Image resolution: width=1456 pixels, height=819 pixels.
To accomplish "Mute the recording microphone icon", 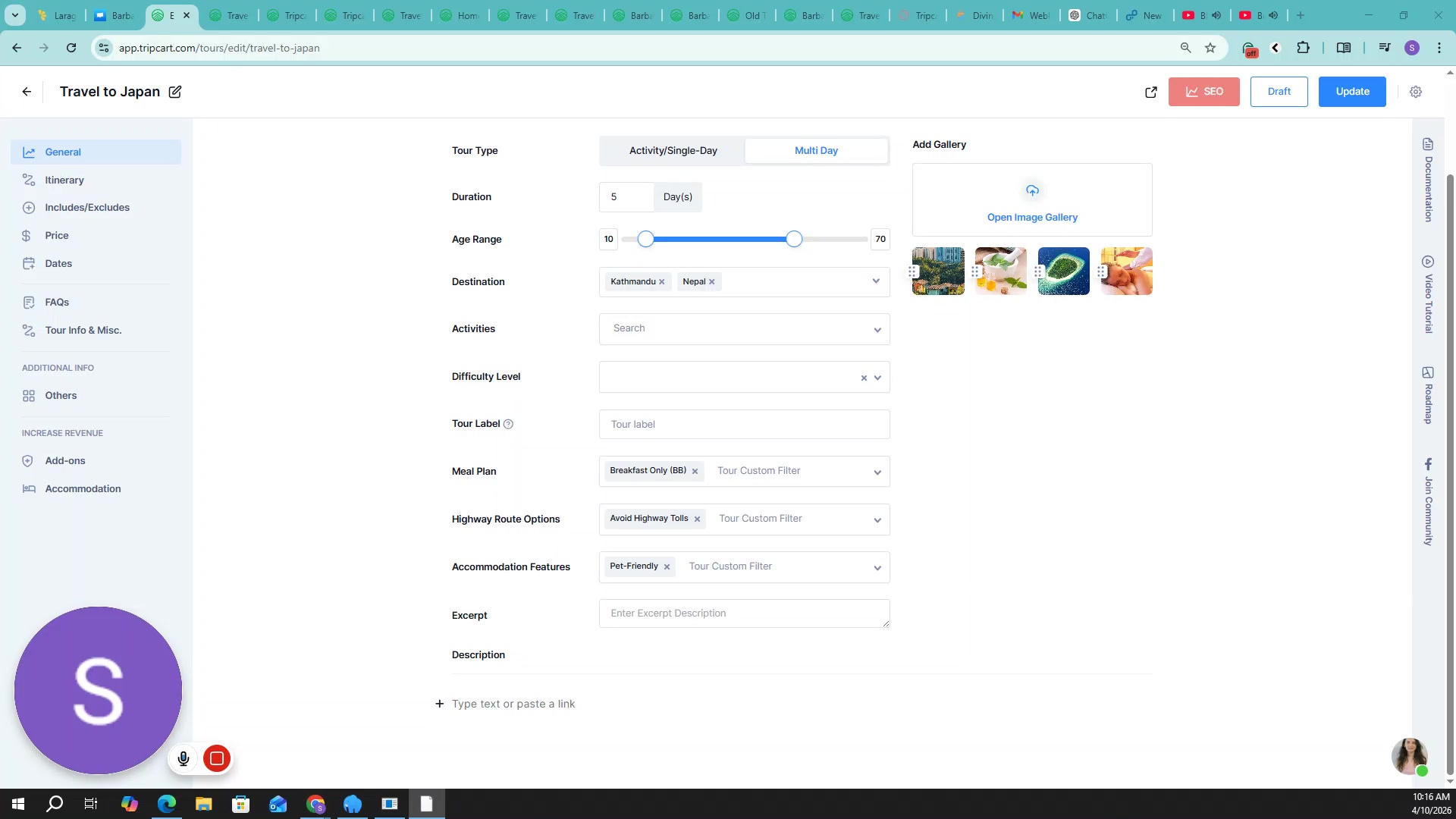I will coord(183,758).
